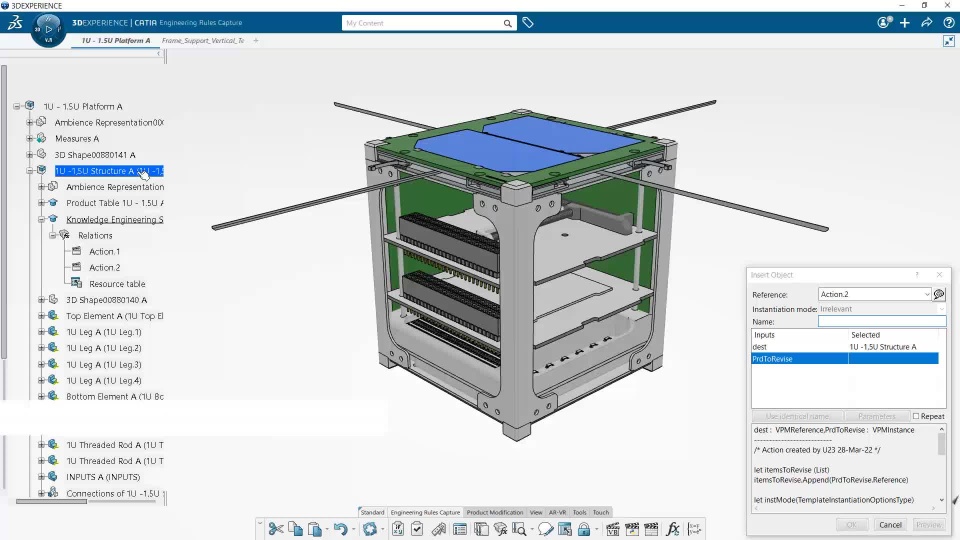This screenshot has height=540, width=960.
Task: Click the tree panel vertical scrollbar
Action: click(x=4, y=211)
